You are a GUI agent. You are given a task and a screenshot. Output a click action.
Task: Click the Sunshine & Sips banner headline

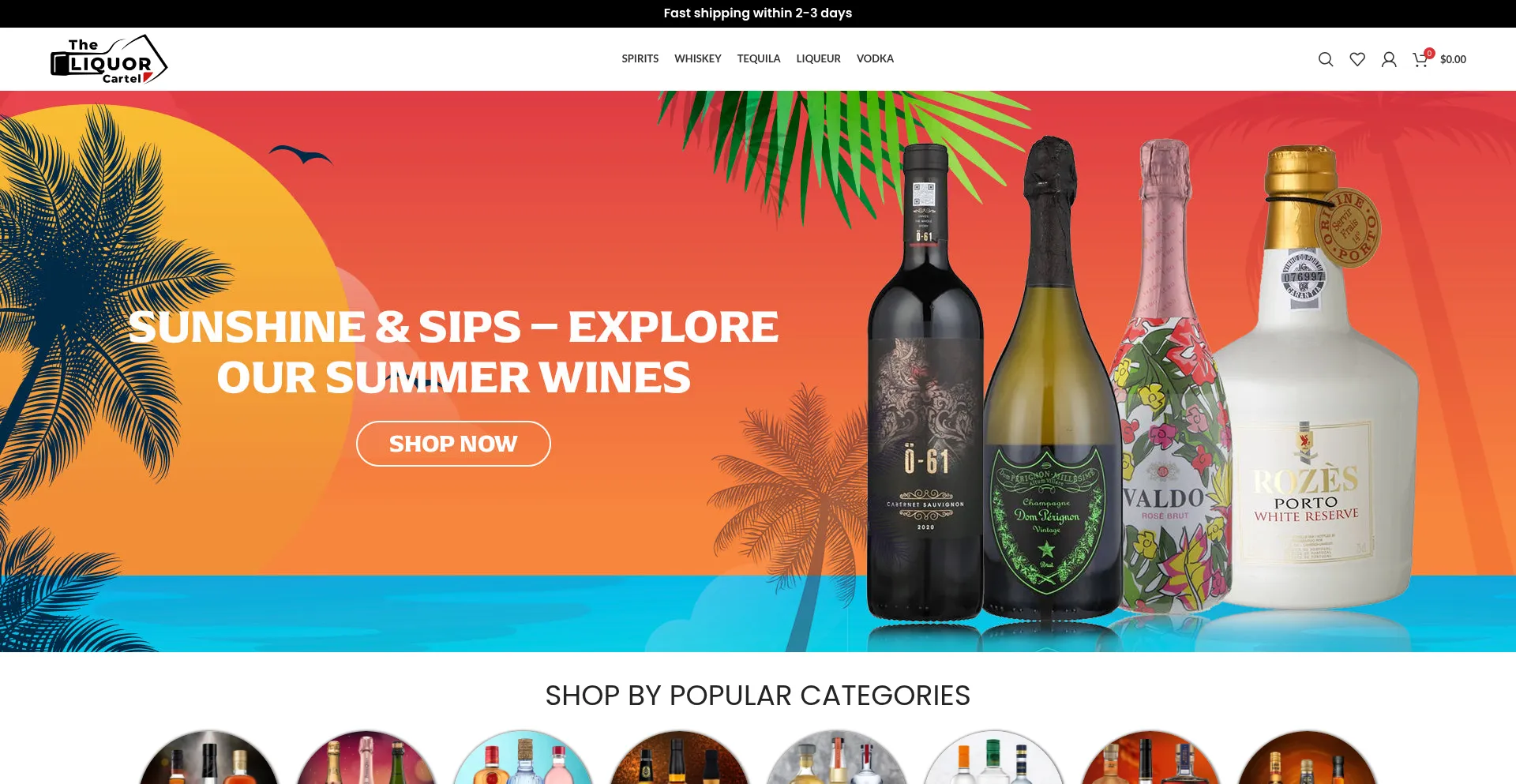453,351
